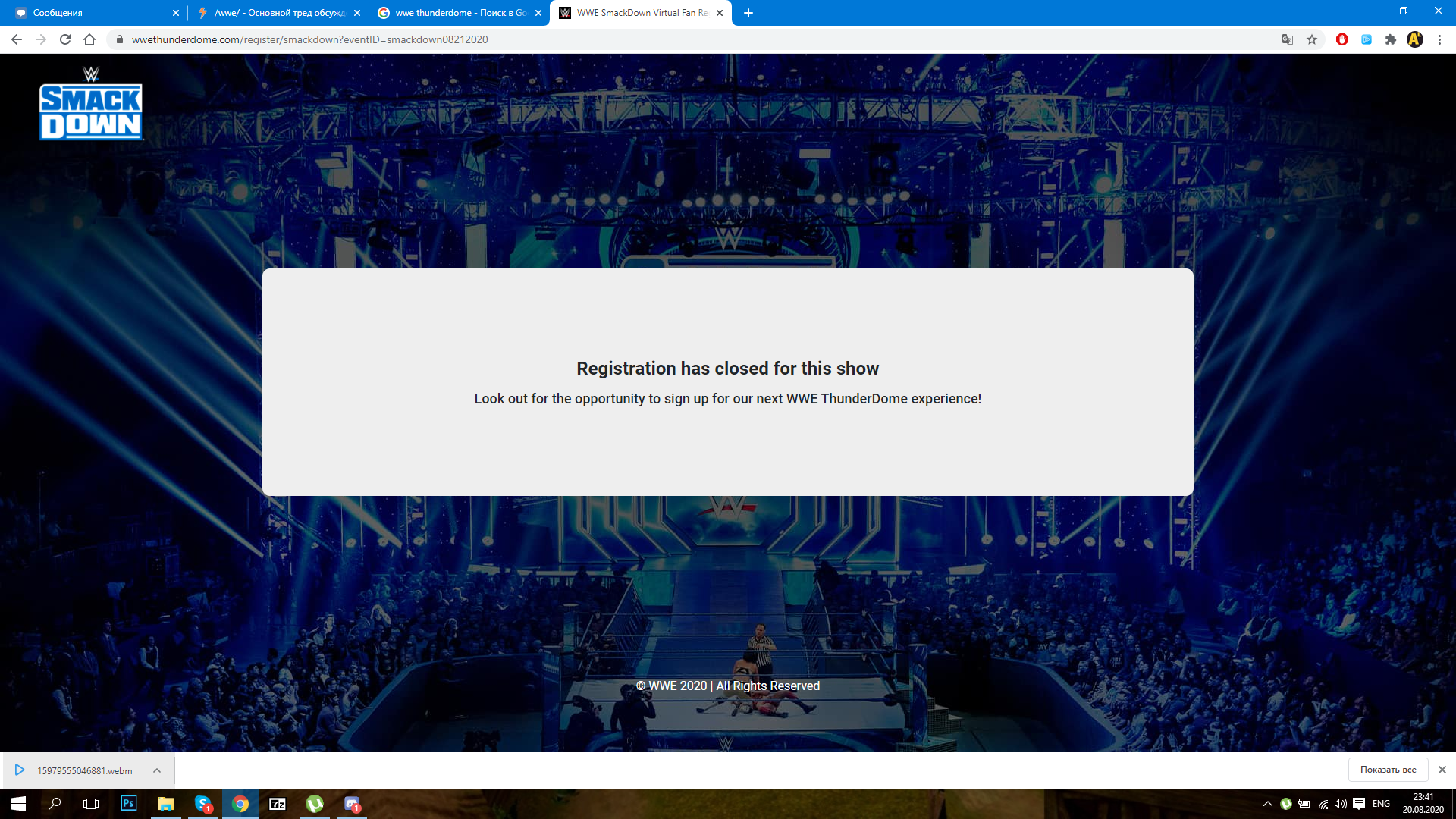Reload the current page
The width and height of the screenshot is (1456, 819).
(65, 39)
